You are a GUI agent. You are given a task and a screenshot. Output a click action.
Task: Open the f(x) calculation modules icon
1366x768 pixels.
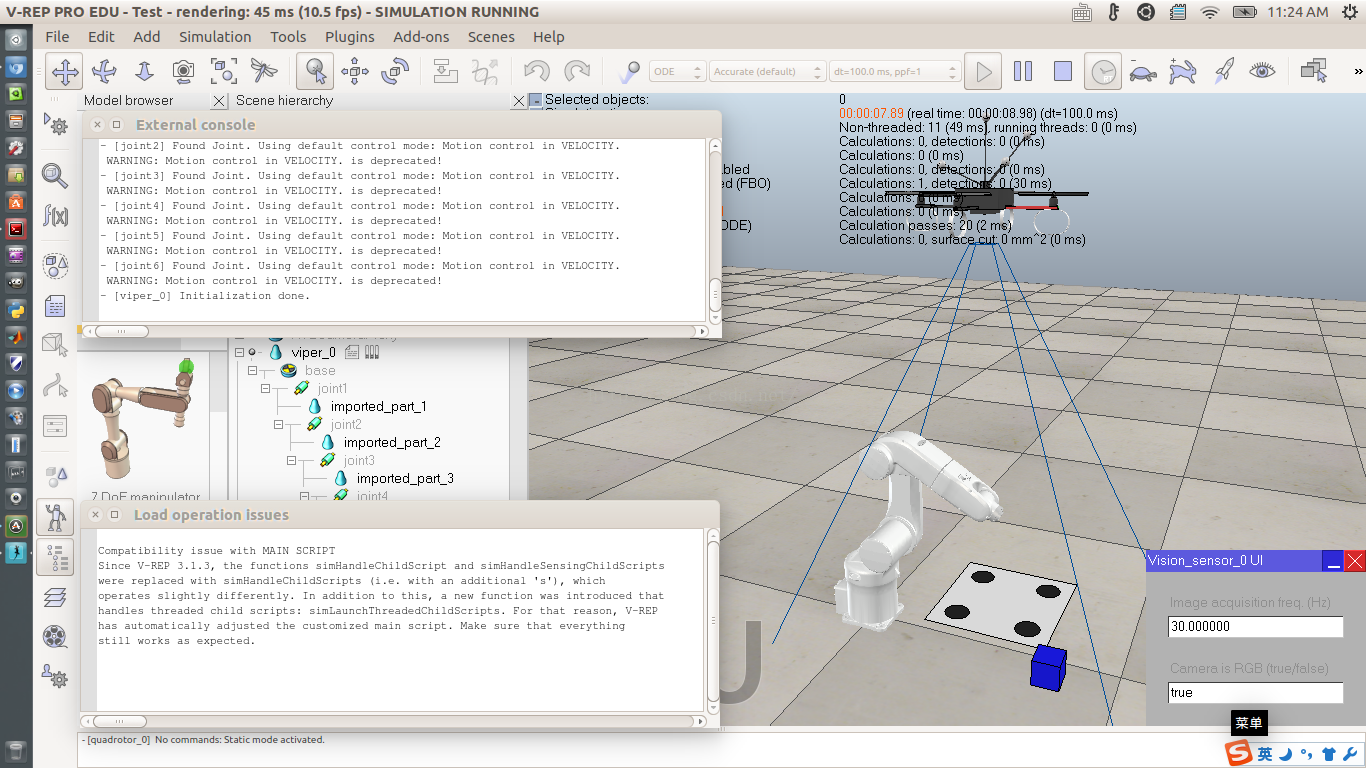[x=55, y=215]
